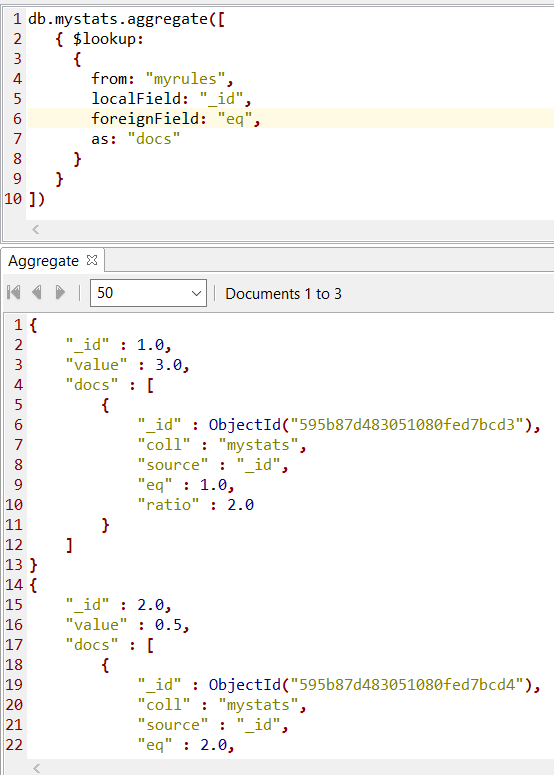Click '"_id" : 2.0' in second result
This screenshot has width=555, height=775.
(119, 604)
